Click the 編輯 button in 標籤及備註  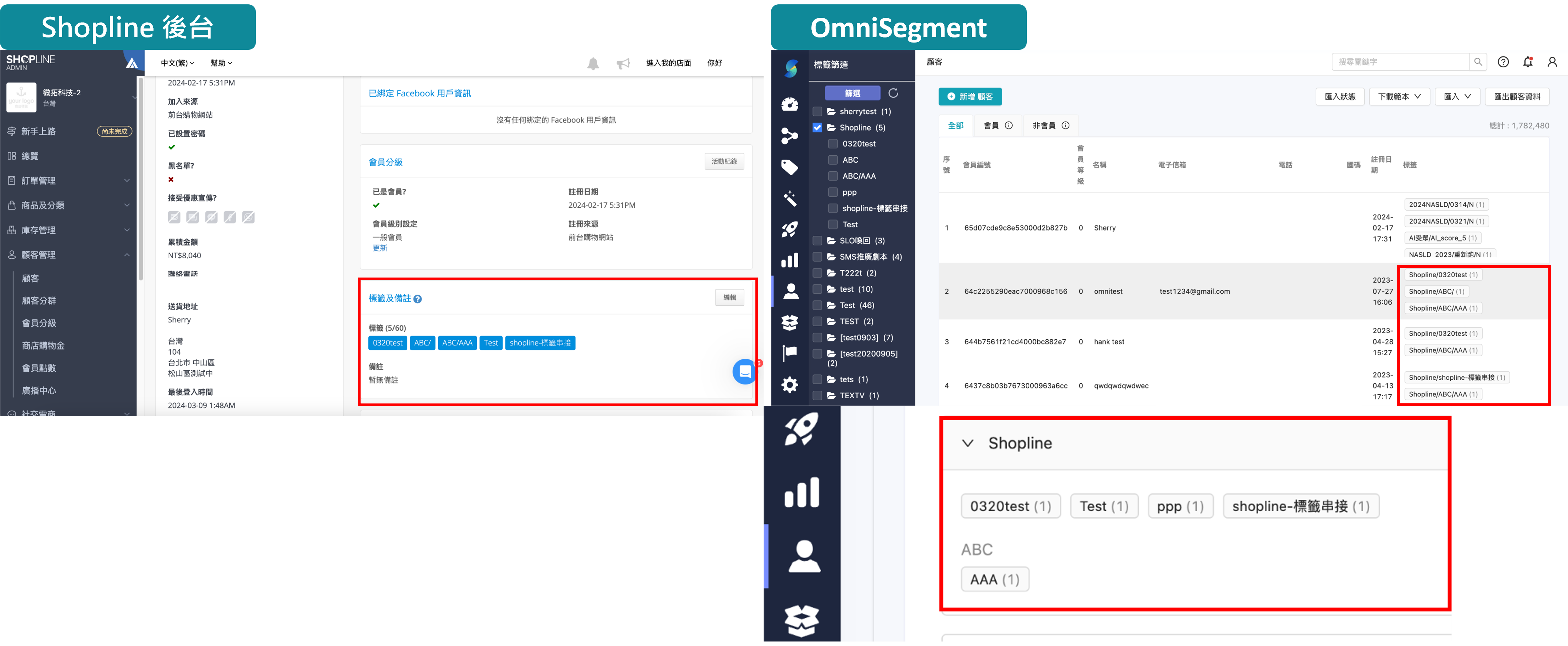pyautogui.click(x=729, y=298)
